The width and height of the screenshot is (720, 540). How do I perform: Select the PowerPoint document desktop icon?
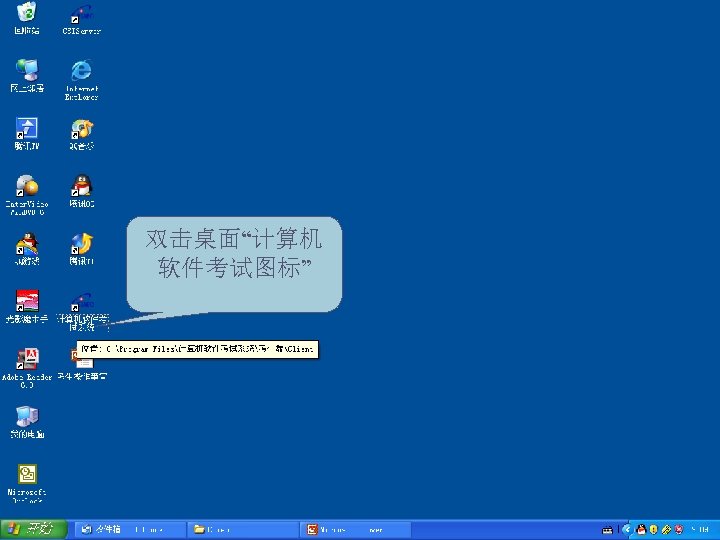(x=83, y=365)
